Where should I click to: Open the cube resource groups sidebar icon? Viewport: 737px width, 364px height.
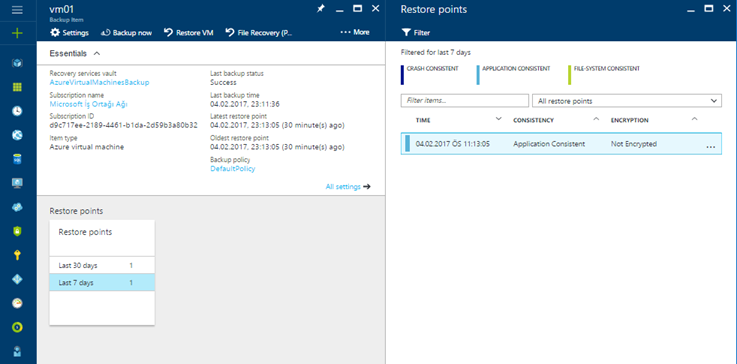coord(17,63)
